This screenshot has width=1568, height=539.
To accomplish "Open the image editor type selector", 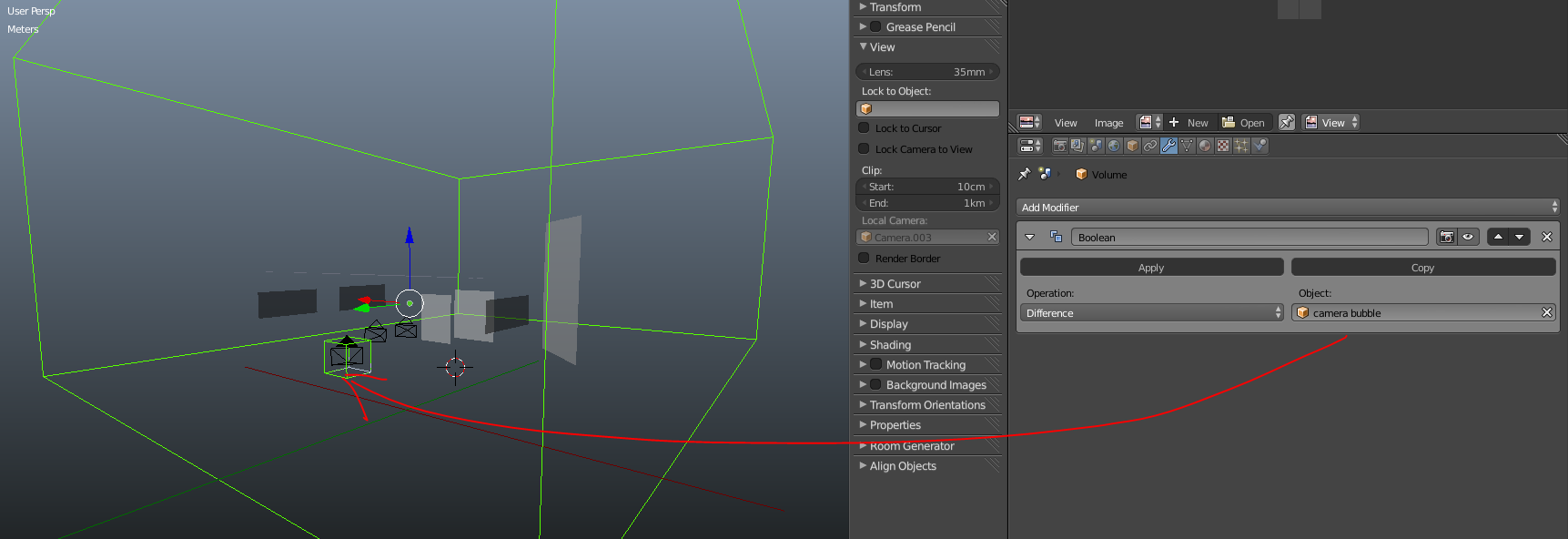I will point(1030,122).
